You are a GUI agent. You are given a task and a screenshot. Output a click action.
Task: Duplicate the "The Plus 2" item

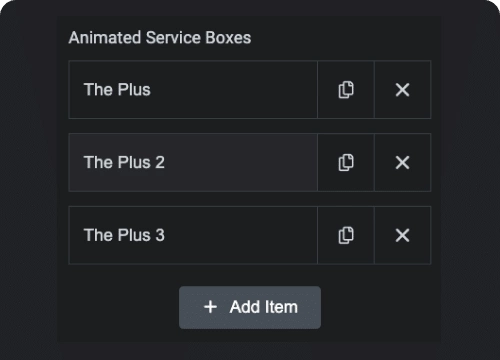point(346,163)
